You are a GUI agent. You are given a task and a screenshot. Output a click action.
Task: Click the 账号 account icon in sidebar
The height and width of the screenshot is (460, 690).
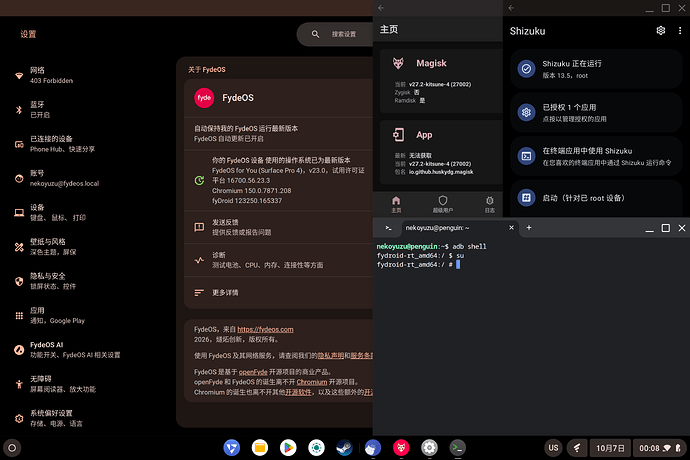pos(19,178)
